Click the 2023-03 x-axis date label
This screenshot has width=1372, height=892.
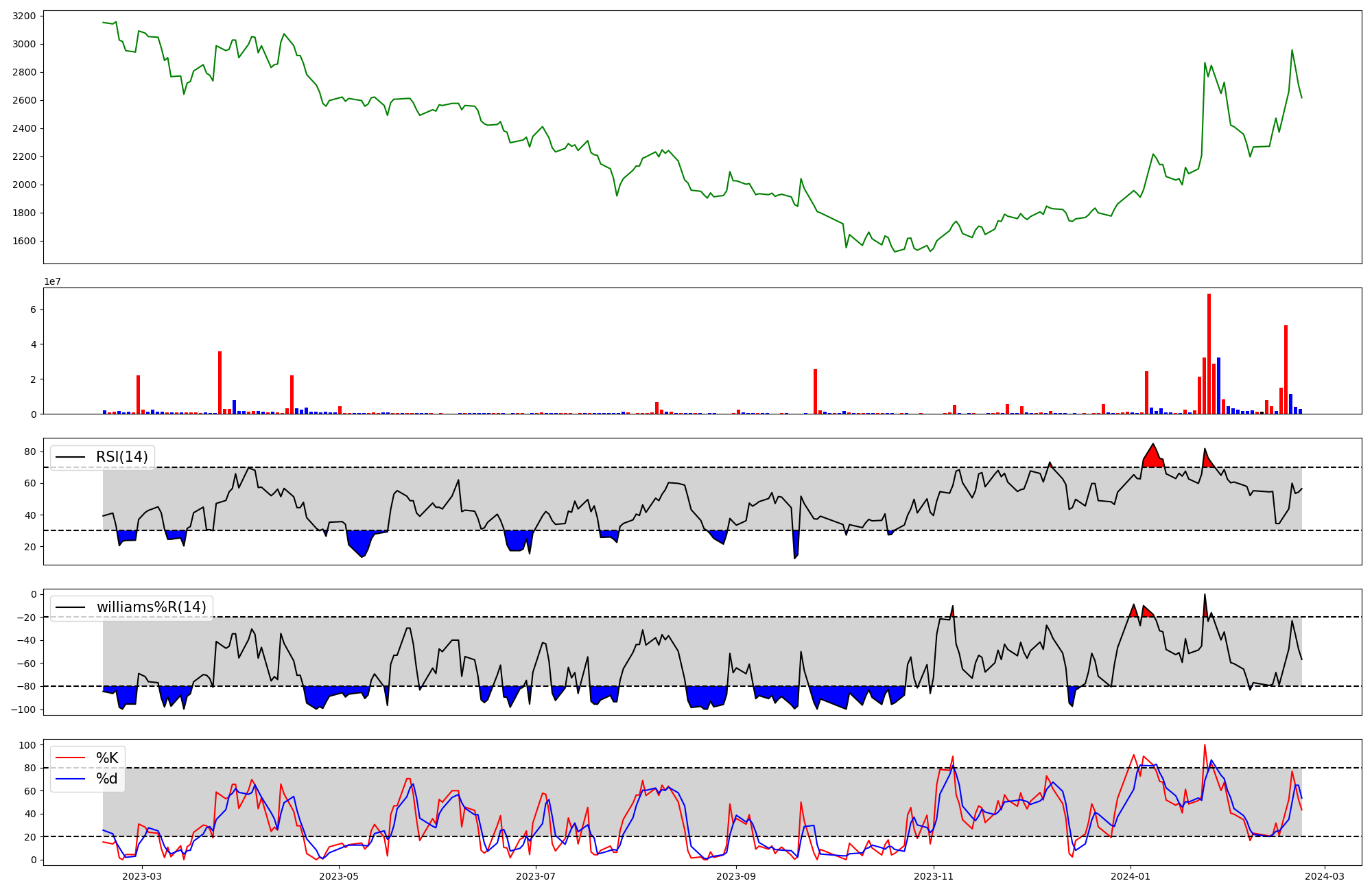tap(142, 876)
